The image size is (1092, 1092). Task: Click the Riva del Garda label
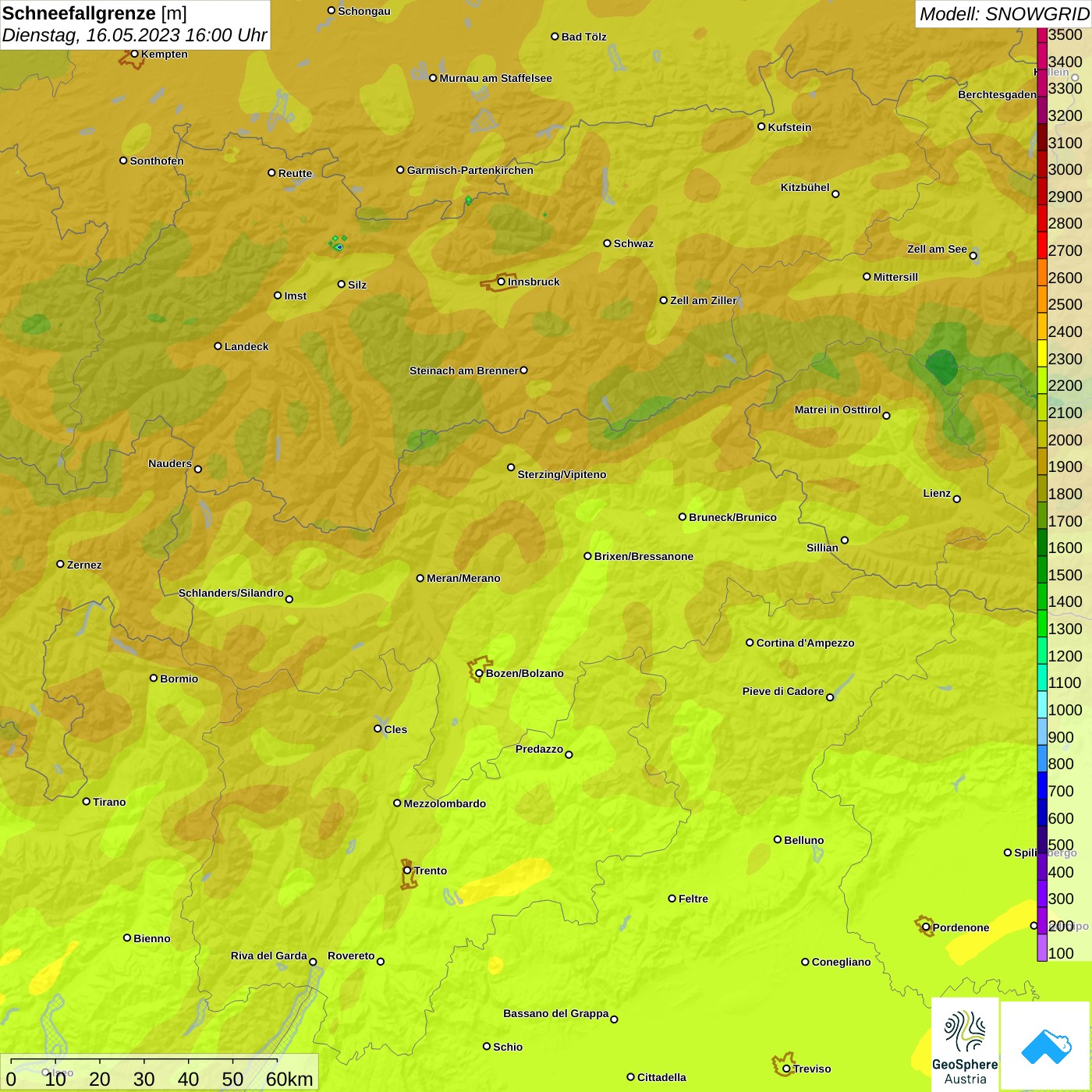[x=269, y=955]
